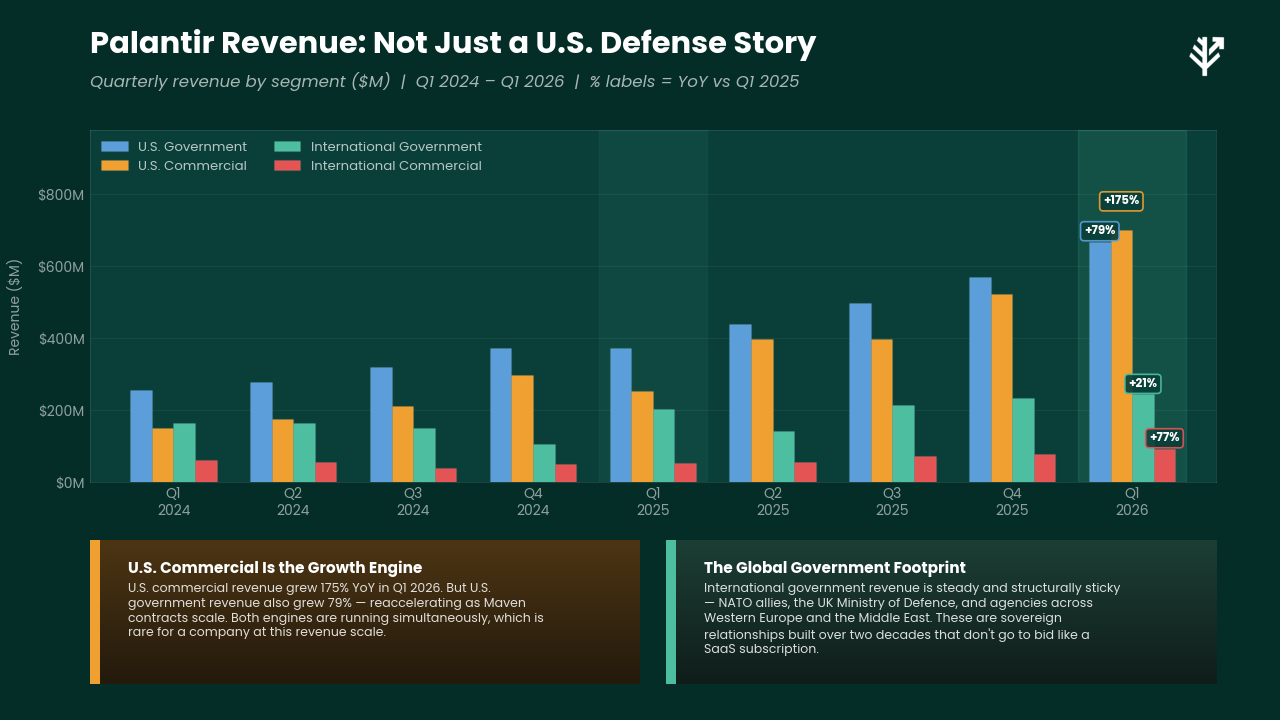Click the blue U.S. Government legend swatch
Image resolution: width=1280 pixels, height=720 pixels.
click(115, 147)
